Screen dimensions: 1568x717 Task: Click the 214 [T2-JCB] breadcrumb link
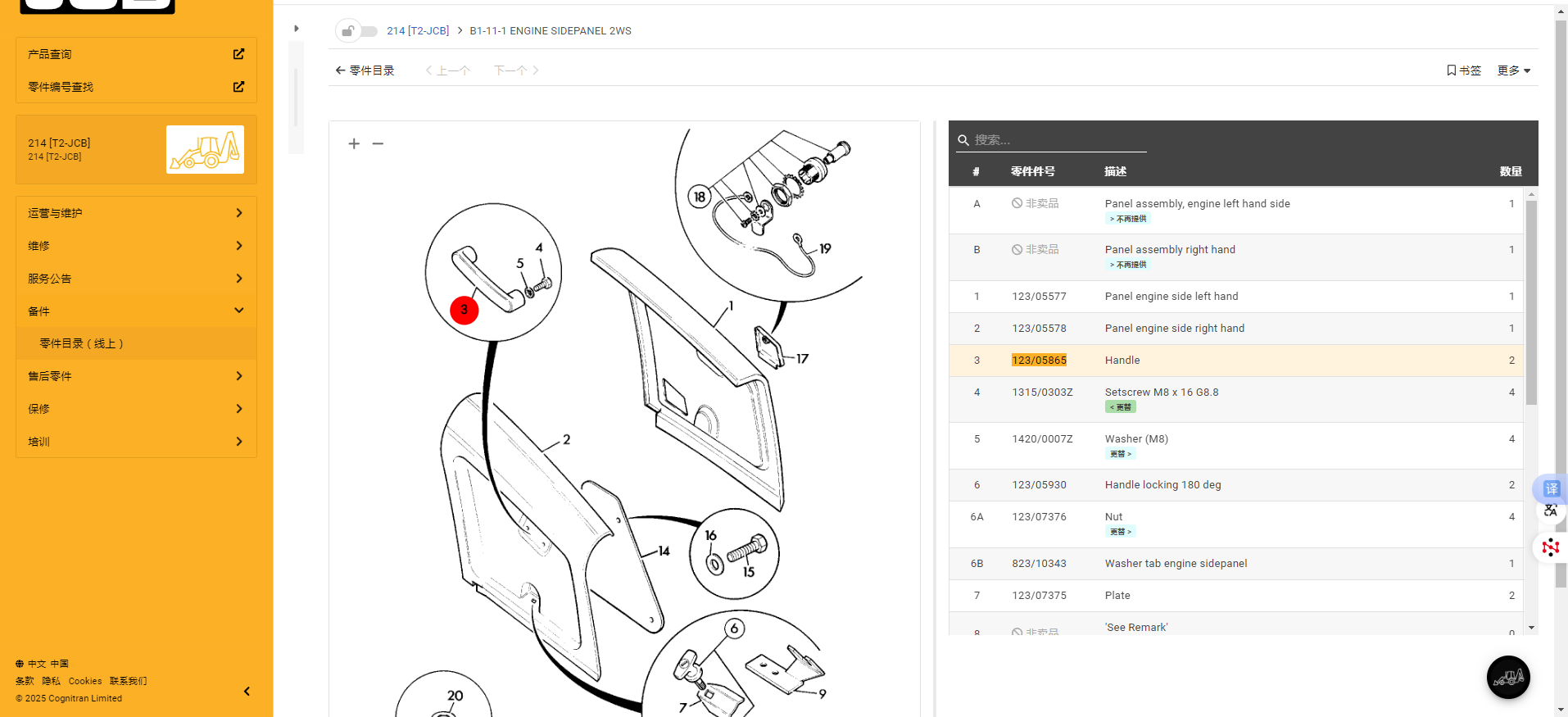pyautogui.click(x=418, y=31)
